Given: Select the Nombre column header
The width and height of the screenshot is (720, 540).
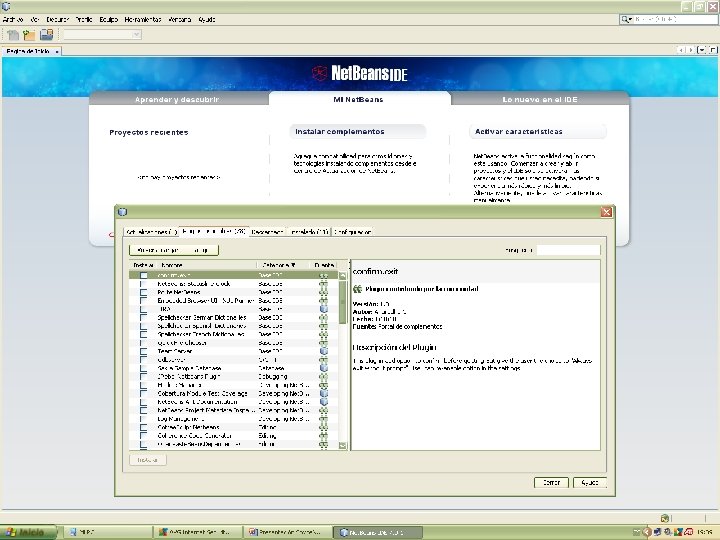Looking at the screenshot, I should pyautogui.click(x=207, y=265).
